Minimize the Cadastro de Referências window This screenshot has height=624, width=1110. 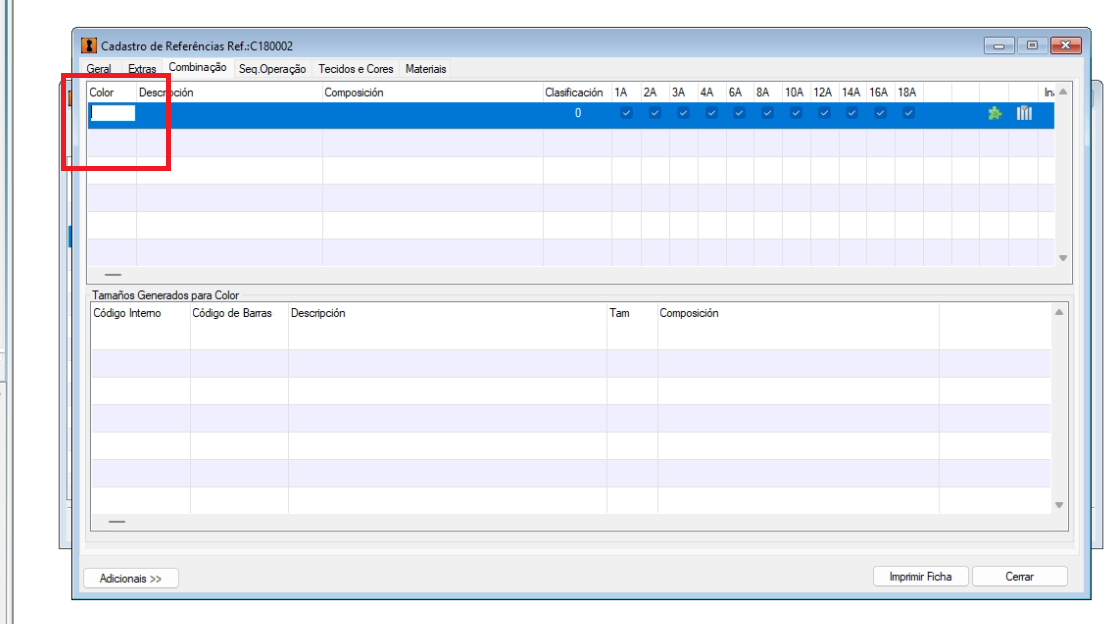pyautogui.click(x=999, y=45)
